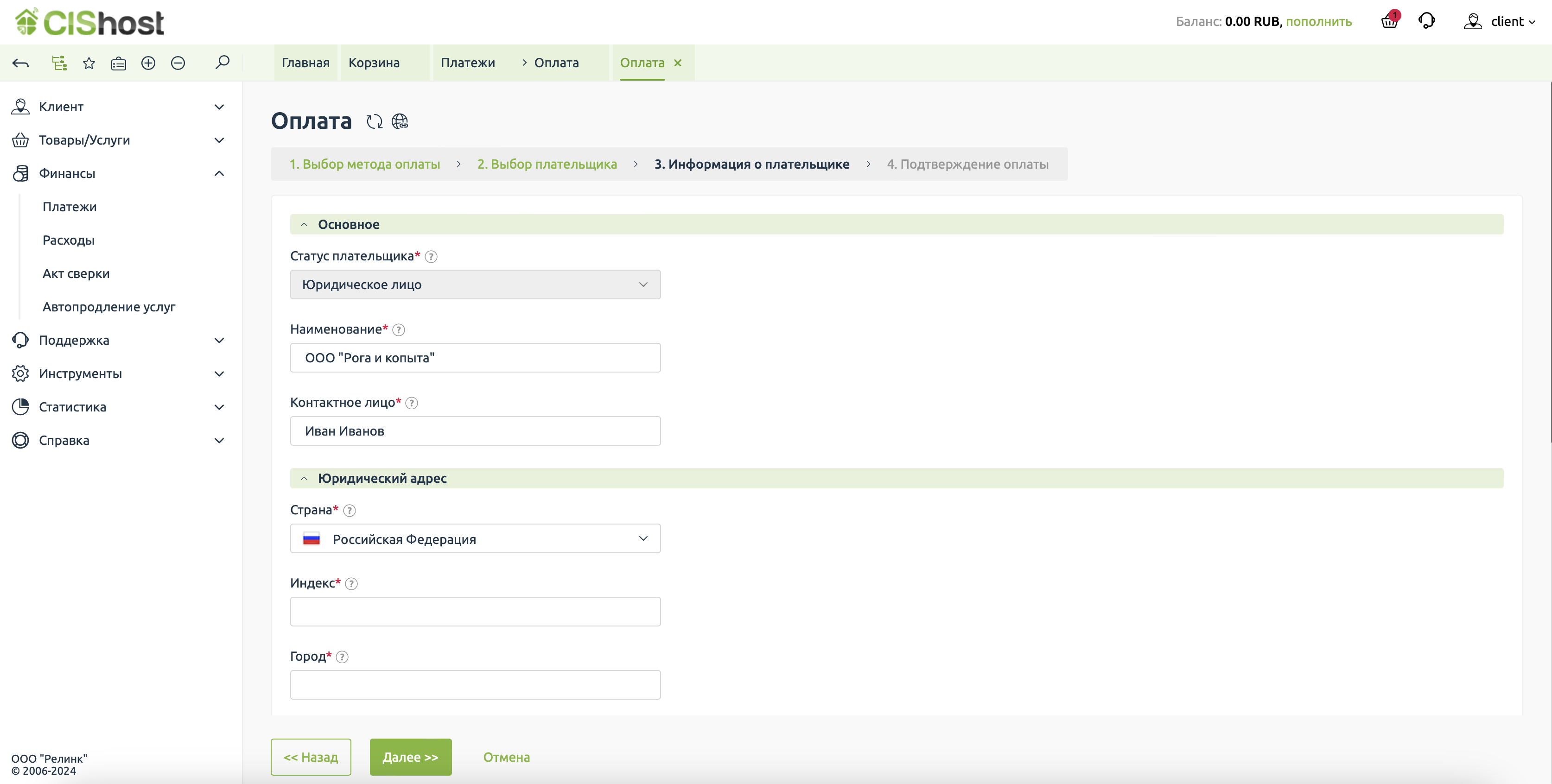The image size is (1552, 784).
Task: Open Платежи in Финансы menu
Action: 70,207
